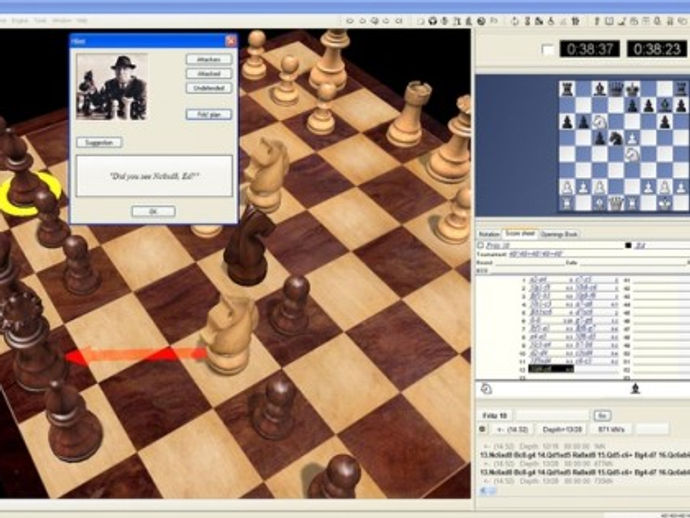Click the Attacked button in hint dialog

(x=209, y=73)
